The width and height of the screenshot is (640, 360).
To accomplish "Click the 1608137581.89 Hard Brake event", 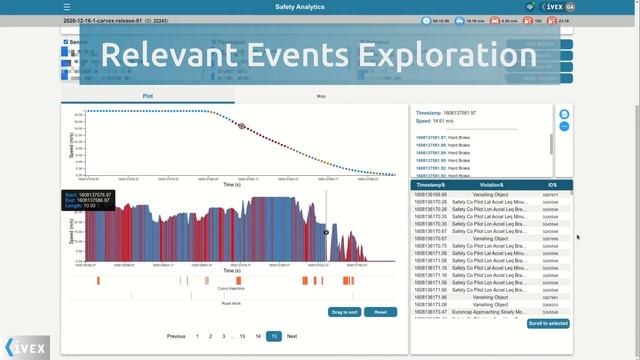I will pyautogui.click(x=443, y=153).
